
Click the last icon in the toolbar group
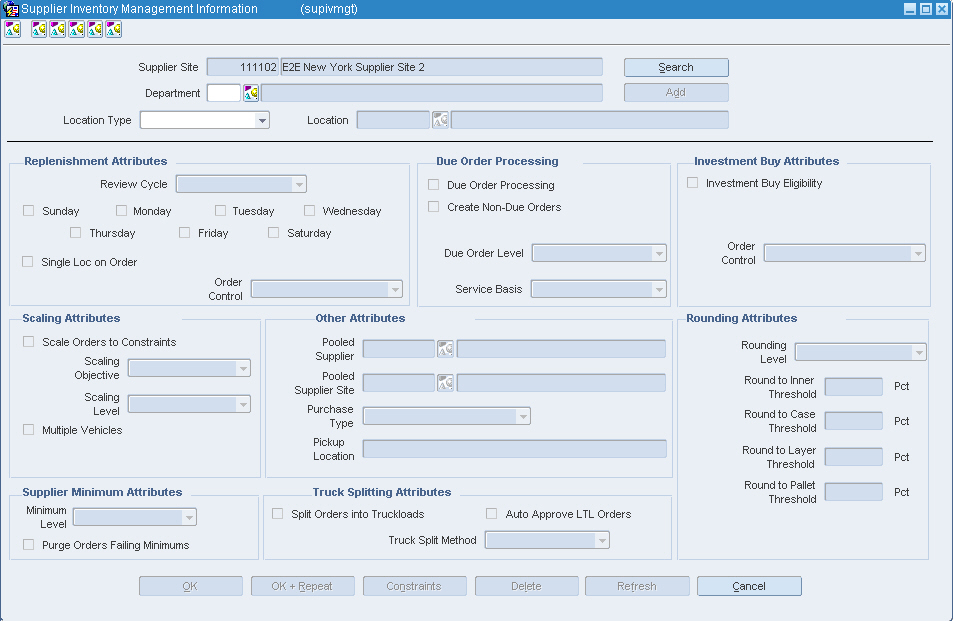114,29
